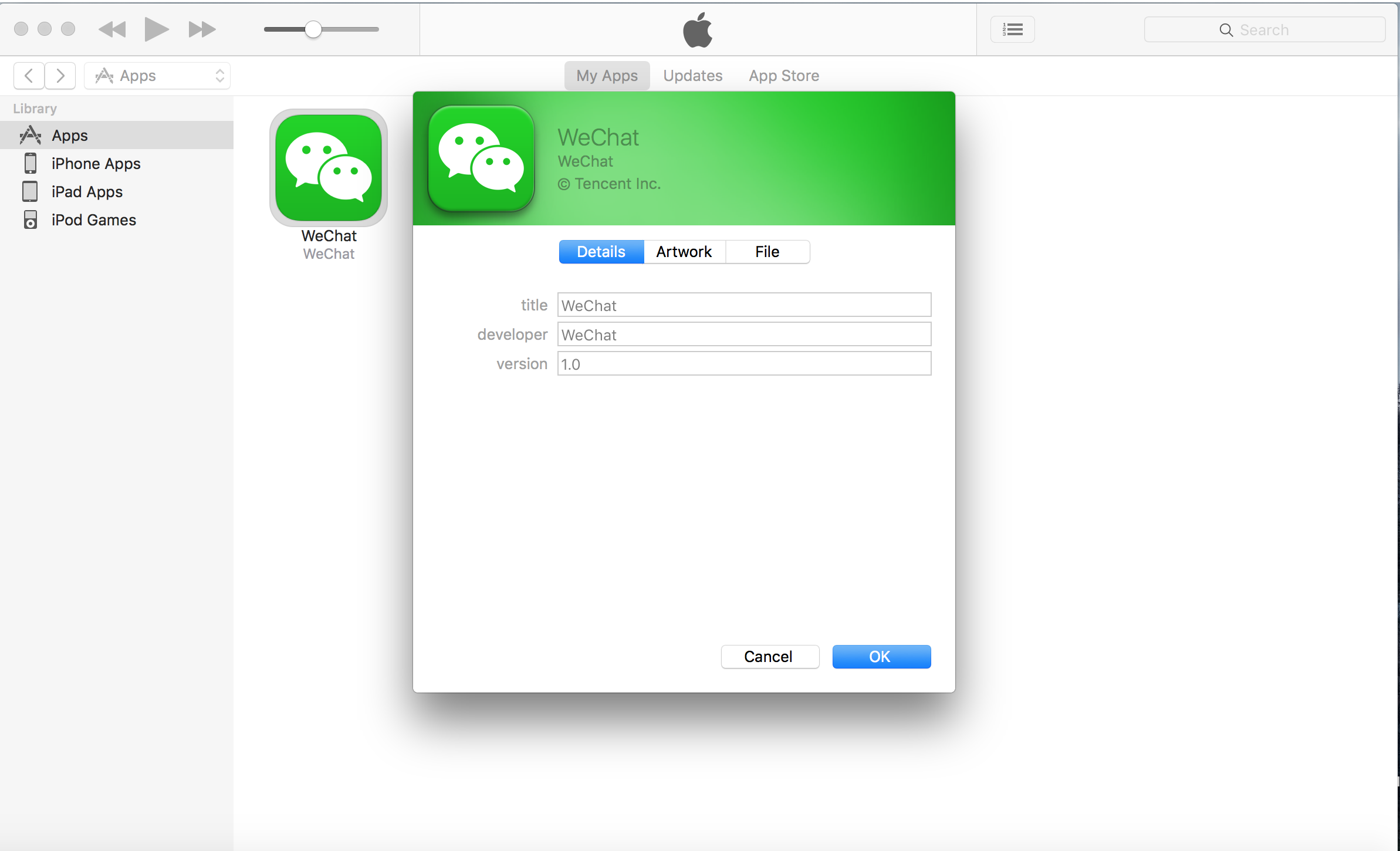The image size is (1400, 851).
Task: Click the rewind playback button
Action: pos(112,29)
